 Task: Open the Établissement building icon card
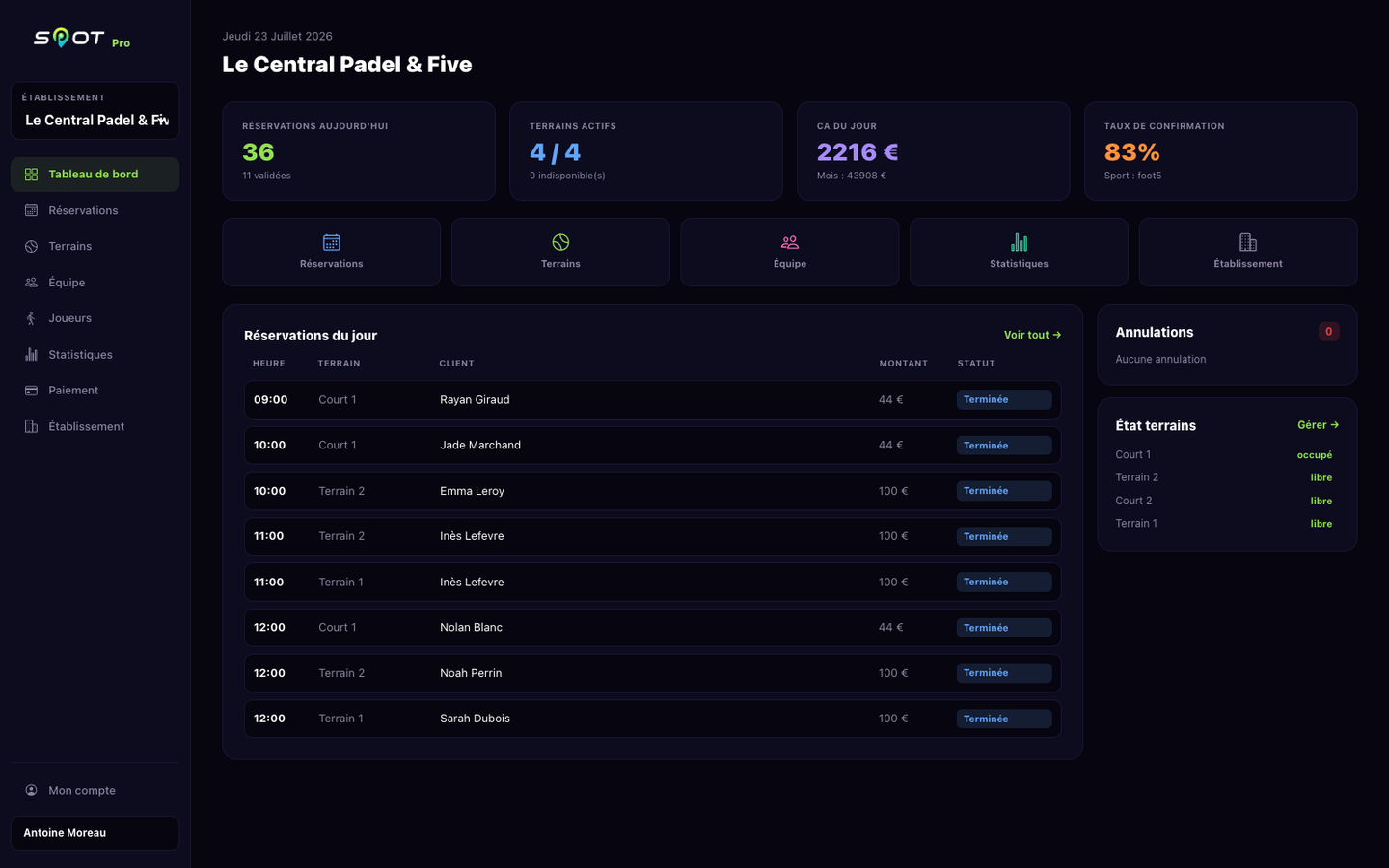click(x=1248, y=252)
